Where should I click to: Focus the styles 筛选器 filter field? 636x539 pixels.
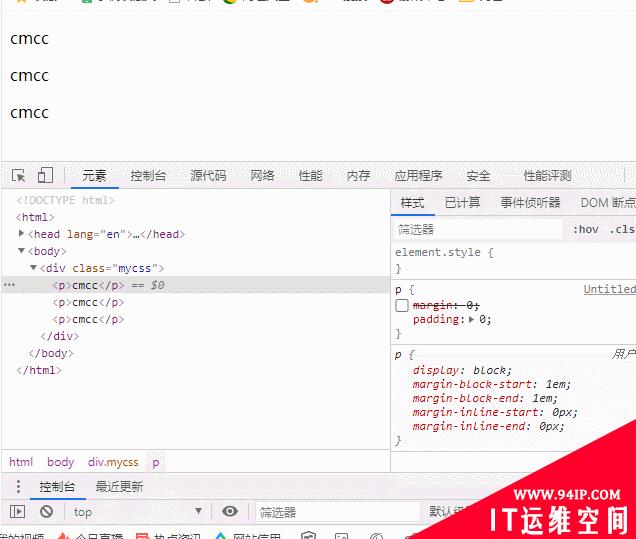477,230
